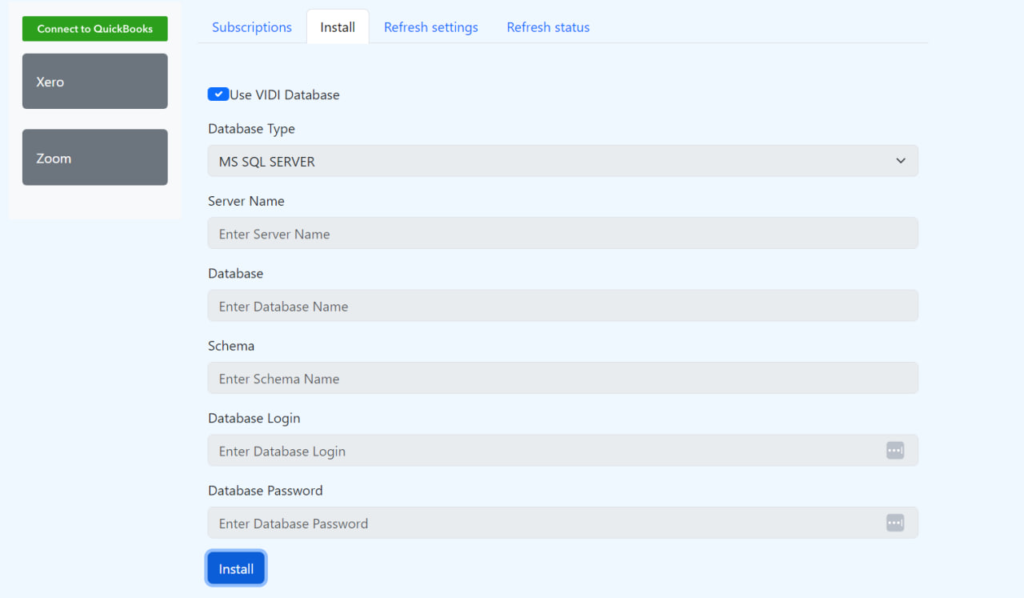Image resolution: width=1024 pixels, height=598 pixels.
Task: Select the Enter Schema Name input
Action: [562, 379]
